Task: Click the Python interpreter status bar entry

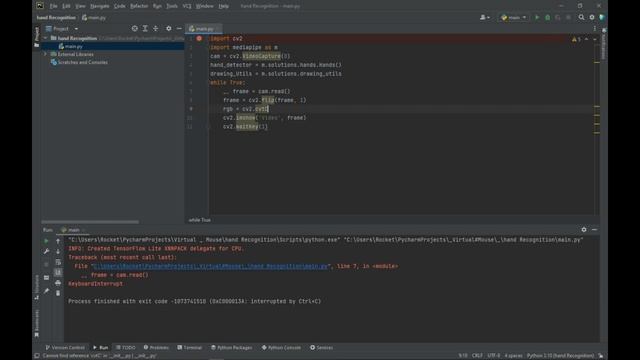Action: point(560,356)
